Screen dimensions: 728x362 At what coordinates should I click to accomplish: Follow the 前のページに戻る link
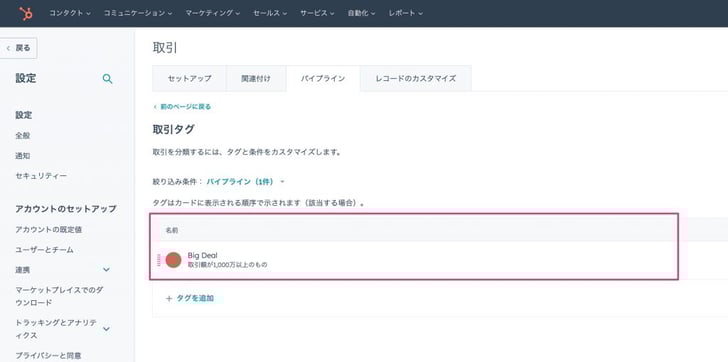pos(182,107)
